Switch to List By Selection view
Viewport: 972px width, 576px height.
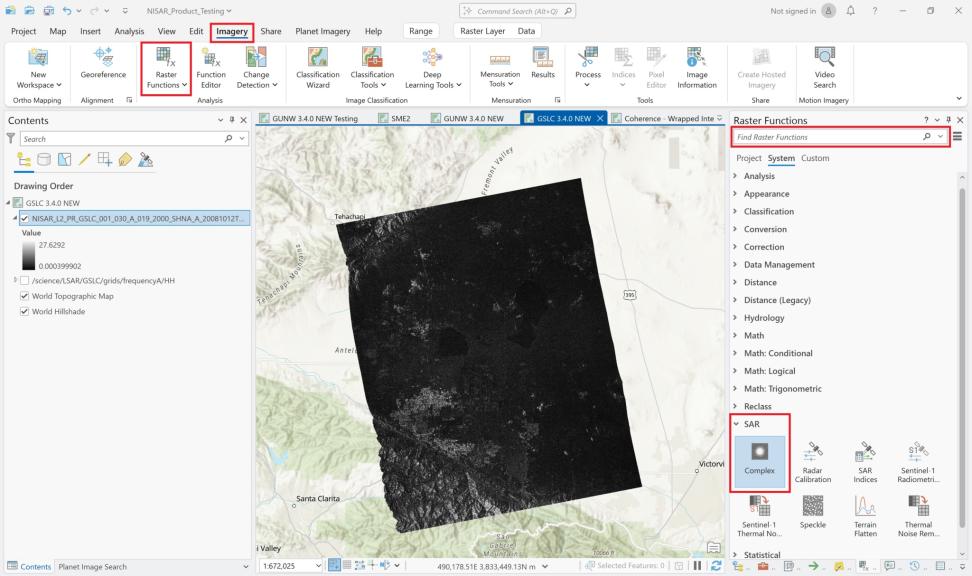[x=64, y=160]
